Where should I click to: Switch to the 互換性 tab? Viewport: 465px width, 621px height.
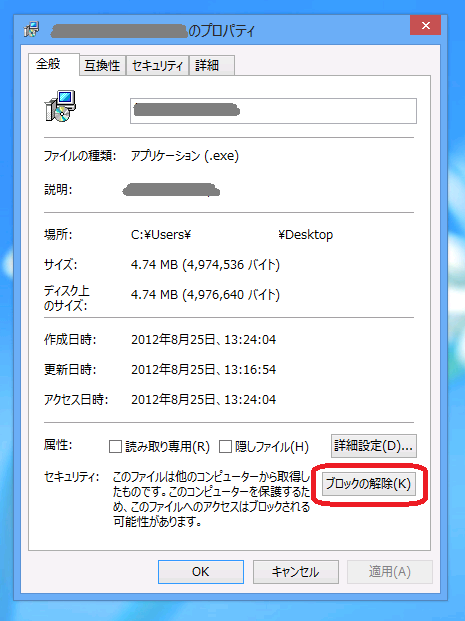click(102, 65)
